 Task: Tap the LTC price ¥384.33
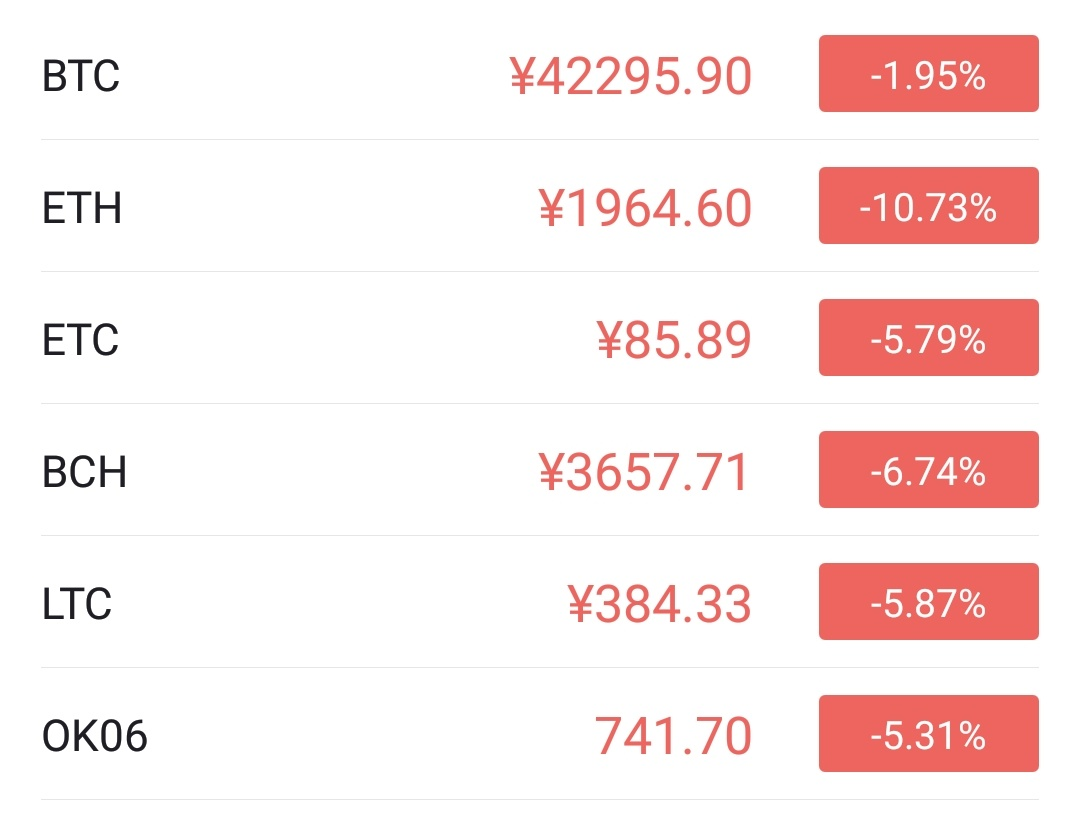pyautogui.click(x=660, y=604)
